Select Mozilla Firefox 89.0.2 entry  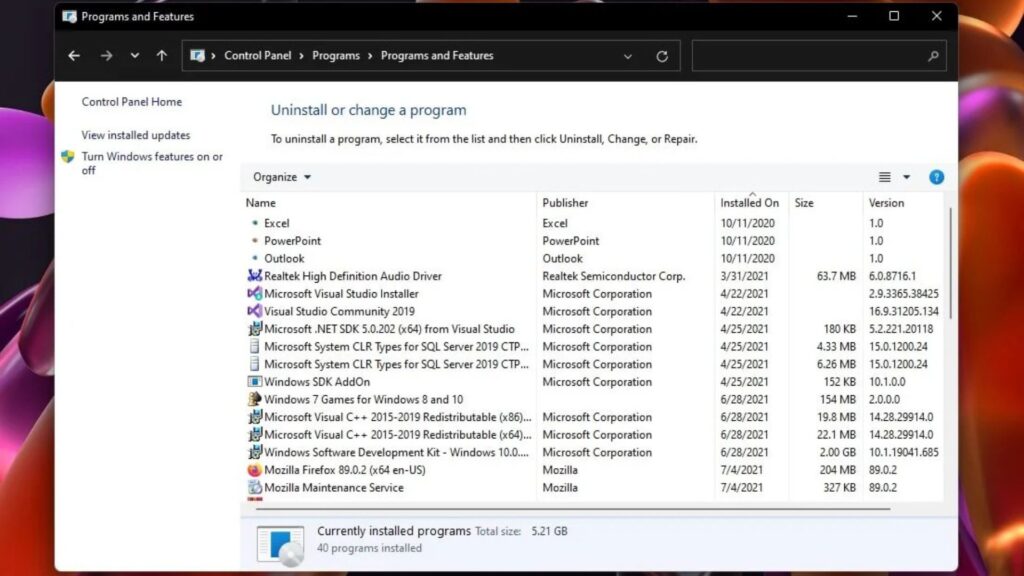[345, 470]
